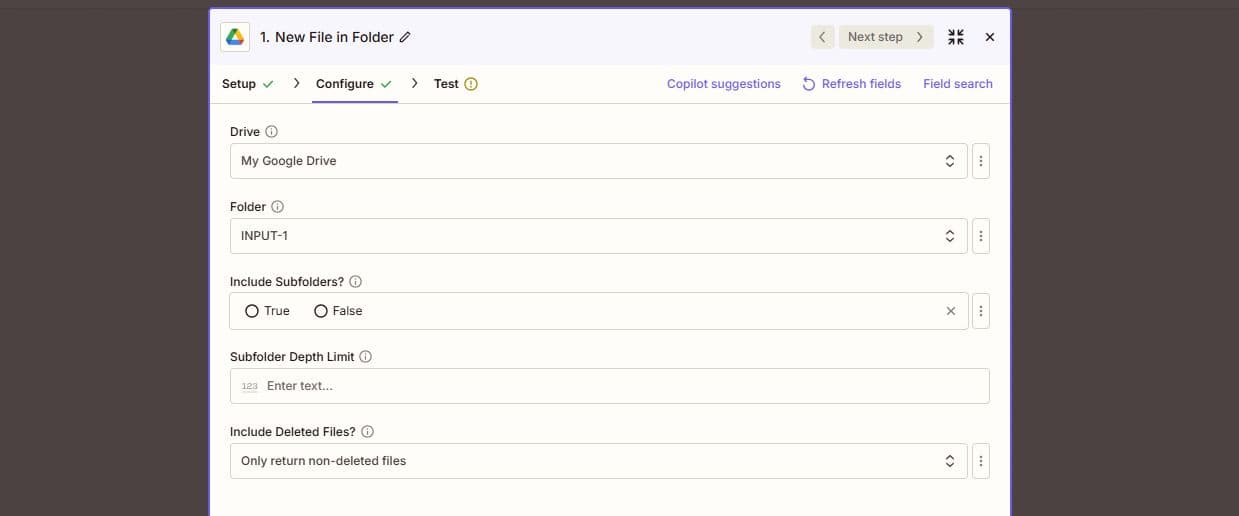Click the Subfolder Depth Limit text field
Image resolution: width=1239 pixels, height=516 pixels.
coord(610,386)
